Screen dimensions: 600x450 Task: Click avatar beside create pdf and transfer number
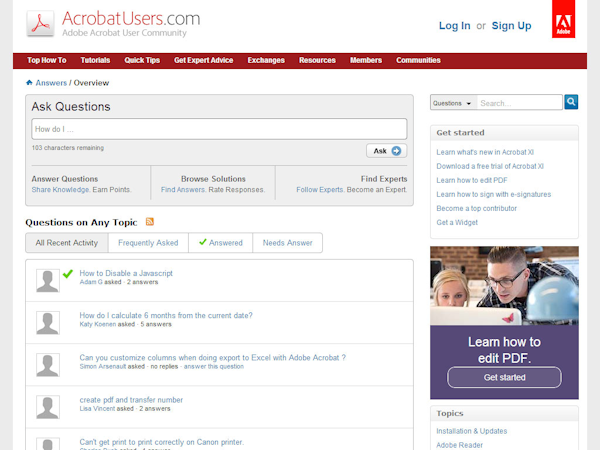point(47,407)
